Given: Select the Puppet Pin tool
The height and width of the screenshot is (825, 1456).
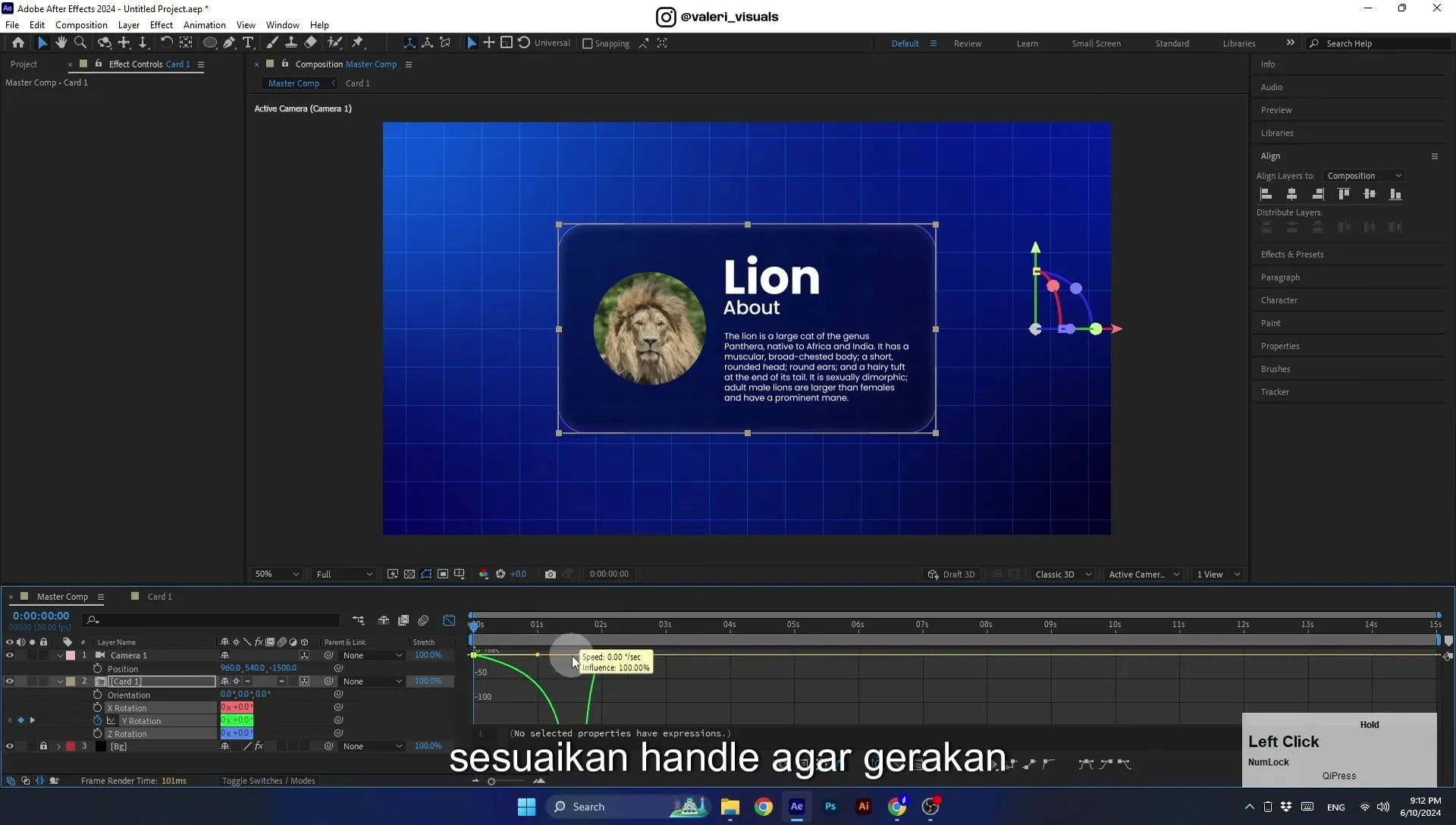Looking at the screenshot, I should 358,43.
